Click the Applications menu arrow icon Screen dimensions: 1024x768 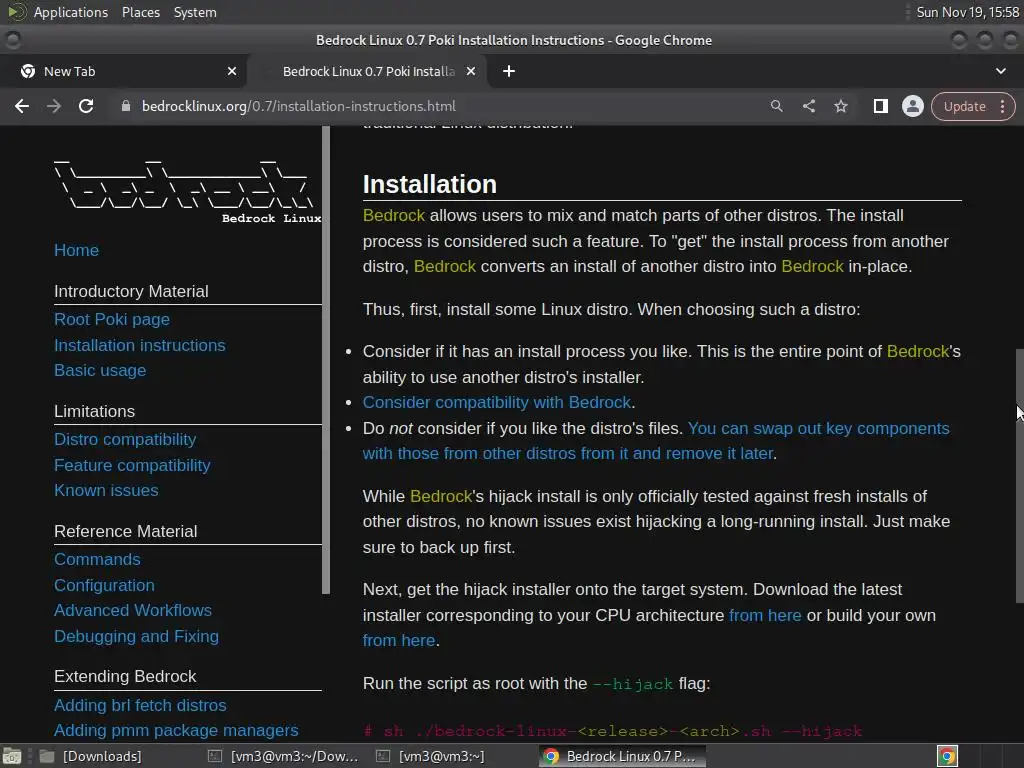point(16,12)
